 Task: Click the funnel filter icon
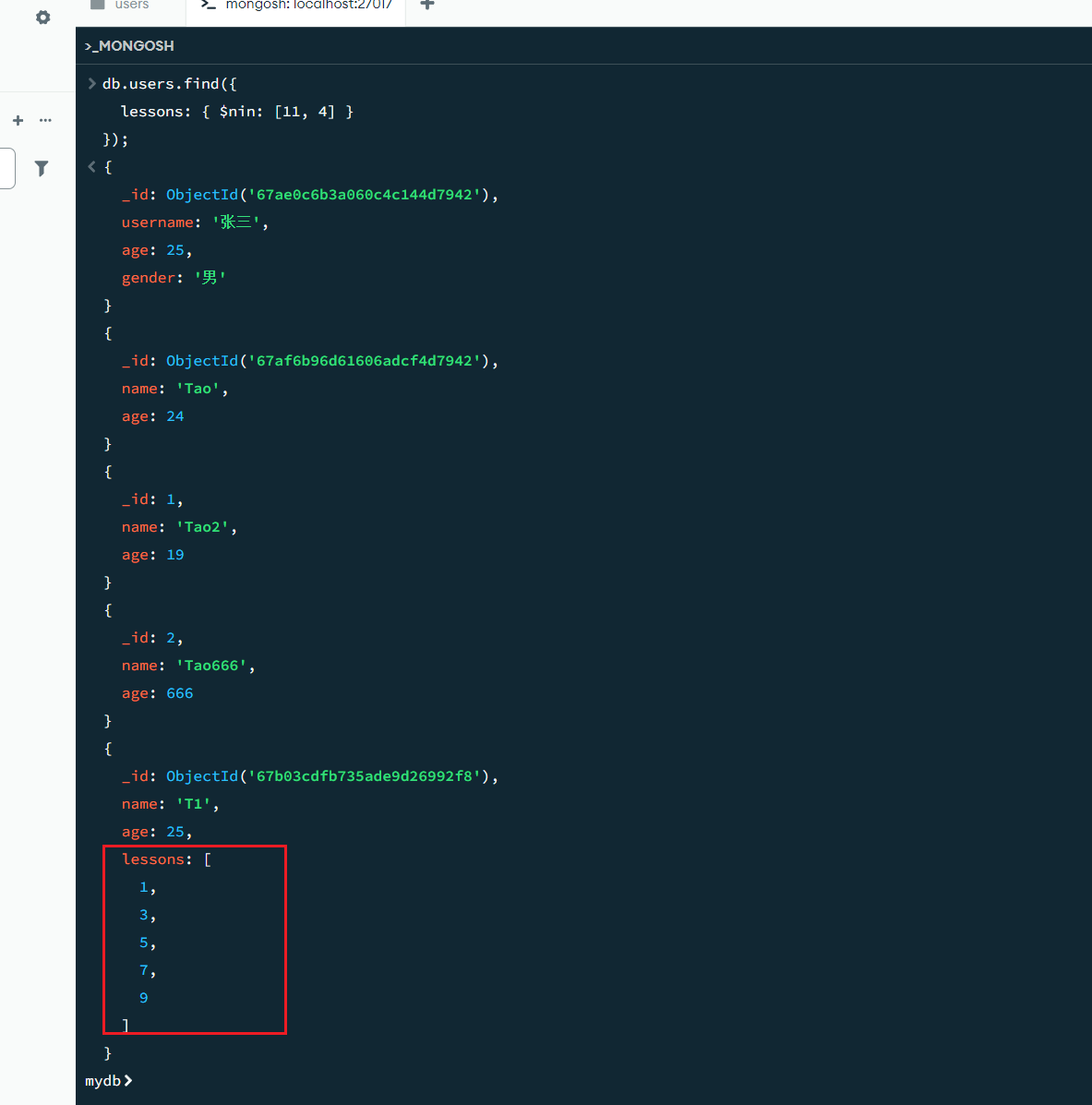point(42,168)
